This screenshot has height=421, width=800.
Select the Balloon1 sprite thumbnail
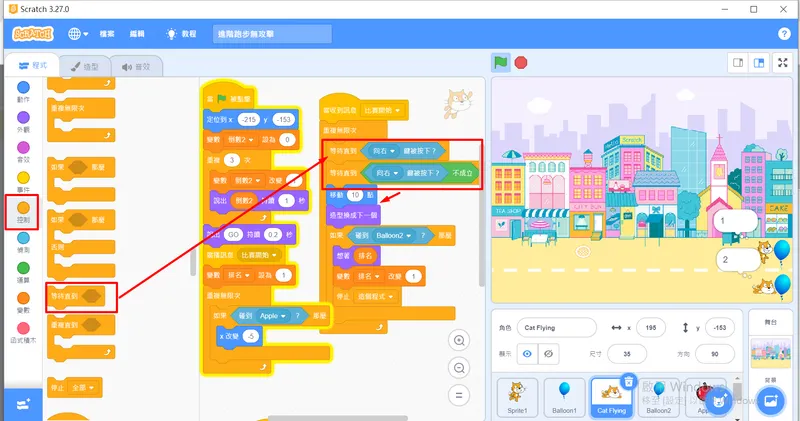tap(564, 398)
